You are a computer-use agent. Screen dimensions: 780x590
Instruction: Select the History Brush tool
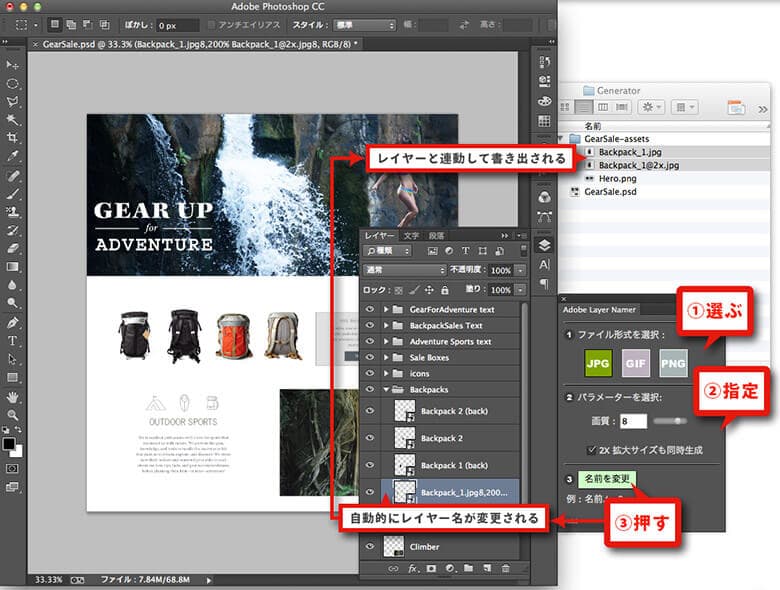pyautogui.click(x=12, y=230)
